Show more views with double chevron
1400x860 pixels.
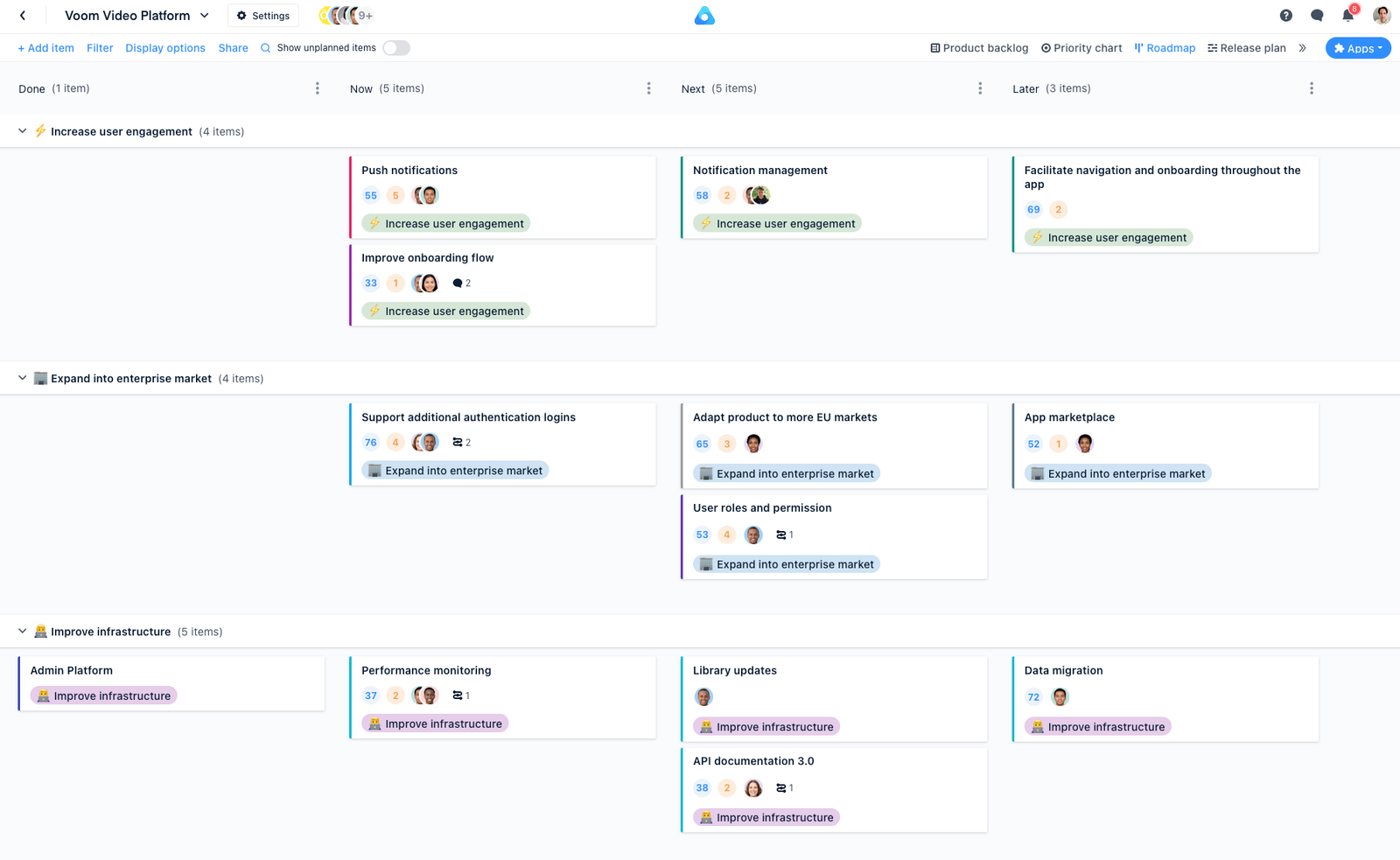point(1303,48)
